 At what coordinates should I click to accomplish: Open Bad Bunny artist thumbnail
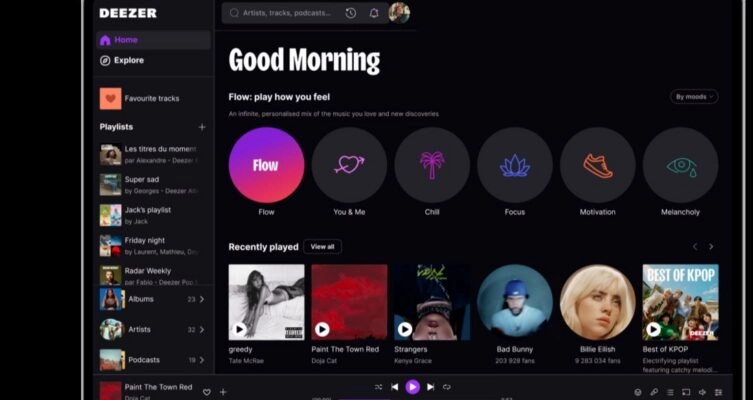pos(515,302)
